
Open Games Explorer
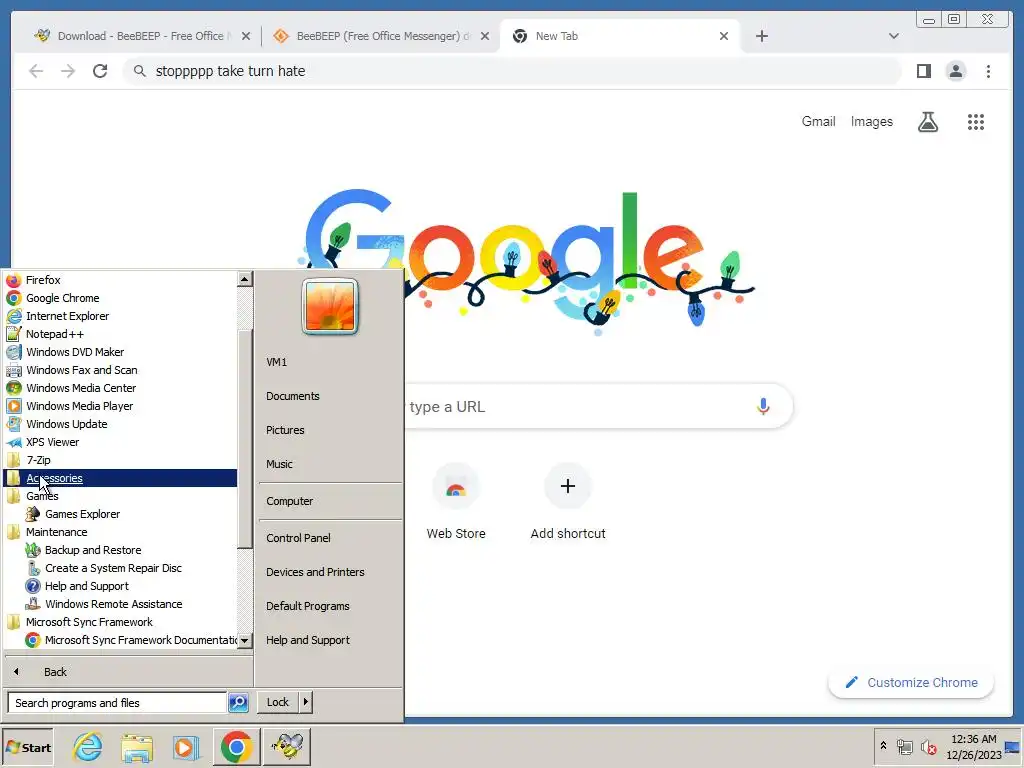(82, 514)
